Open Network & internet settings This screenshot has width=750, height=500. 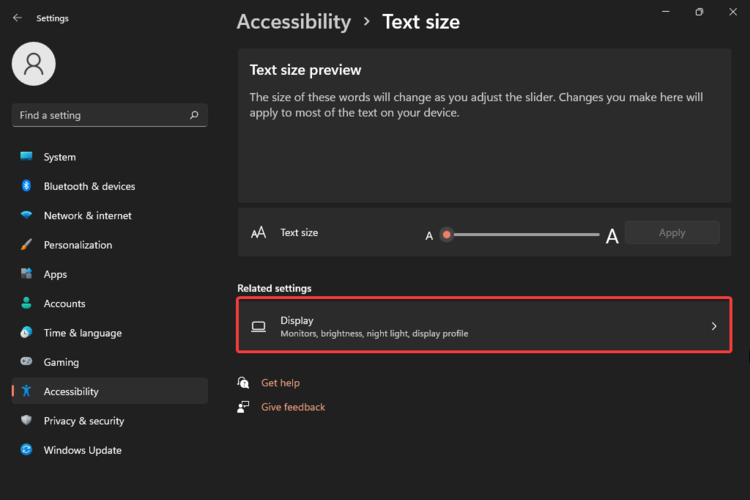tap(87, 215)
